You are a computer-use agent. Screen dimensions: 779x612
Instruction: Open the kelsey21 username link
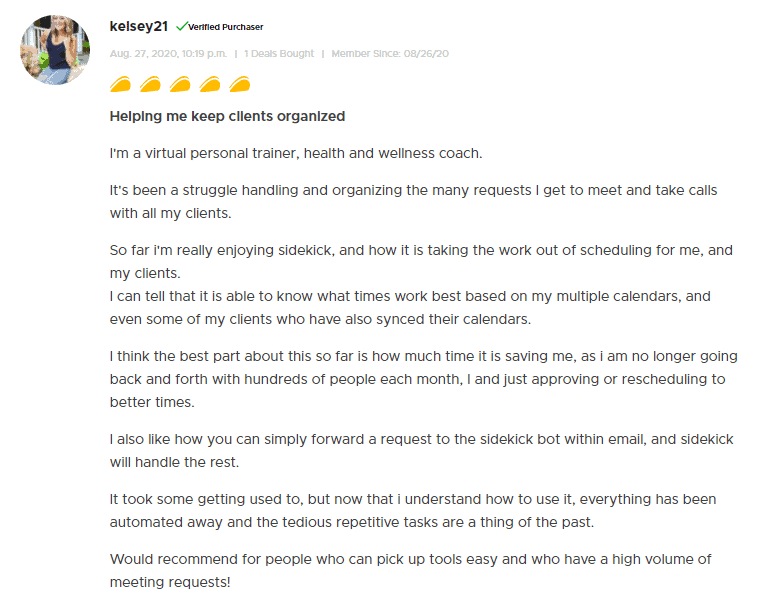139,26
